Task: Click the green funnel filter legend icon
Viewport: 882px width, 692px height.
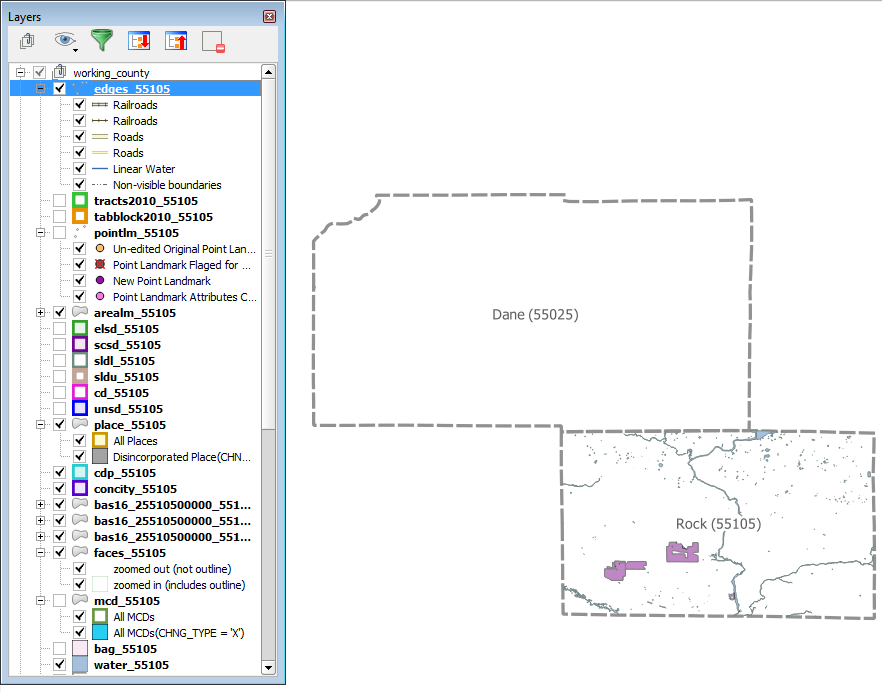Action: pyautogui.click(x=102, y=41)
